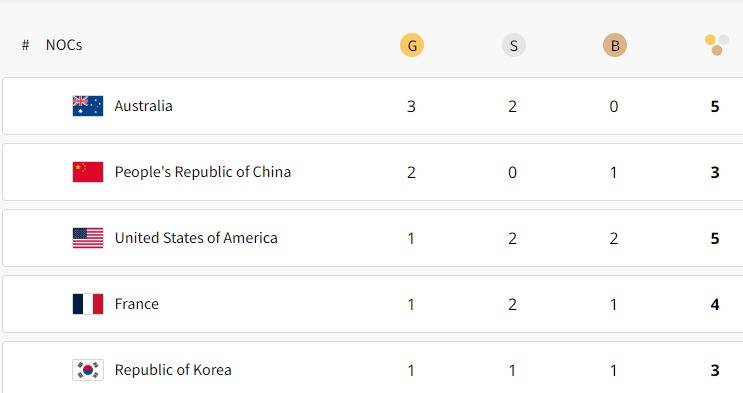
Task: Click the gold medal G icon
Action: [412, 46]
